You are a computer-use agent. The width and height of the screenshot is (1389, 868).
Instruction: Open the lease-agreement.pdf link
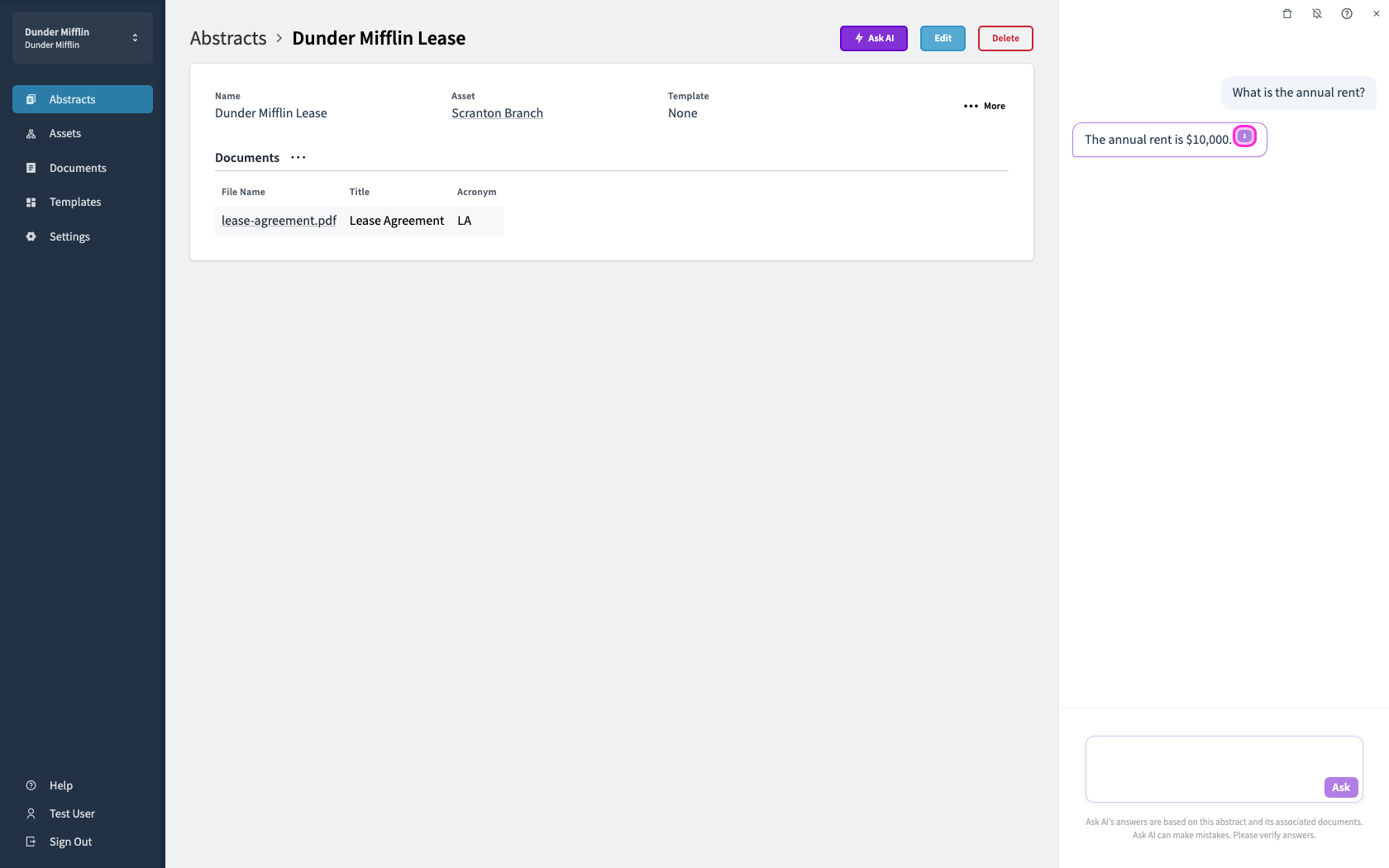point(279,221)
